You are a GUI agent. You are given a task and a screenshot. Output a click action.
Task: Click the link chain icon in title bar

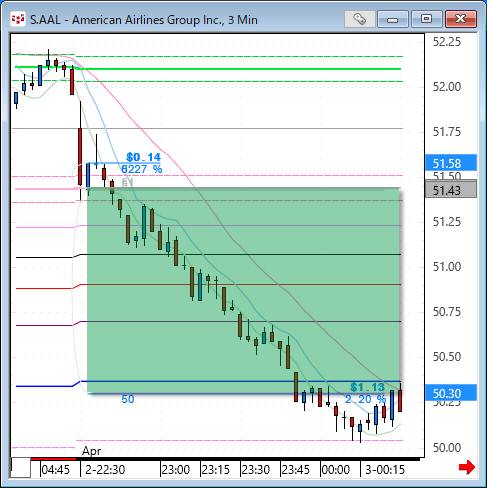tap(359, 19)
